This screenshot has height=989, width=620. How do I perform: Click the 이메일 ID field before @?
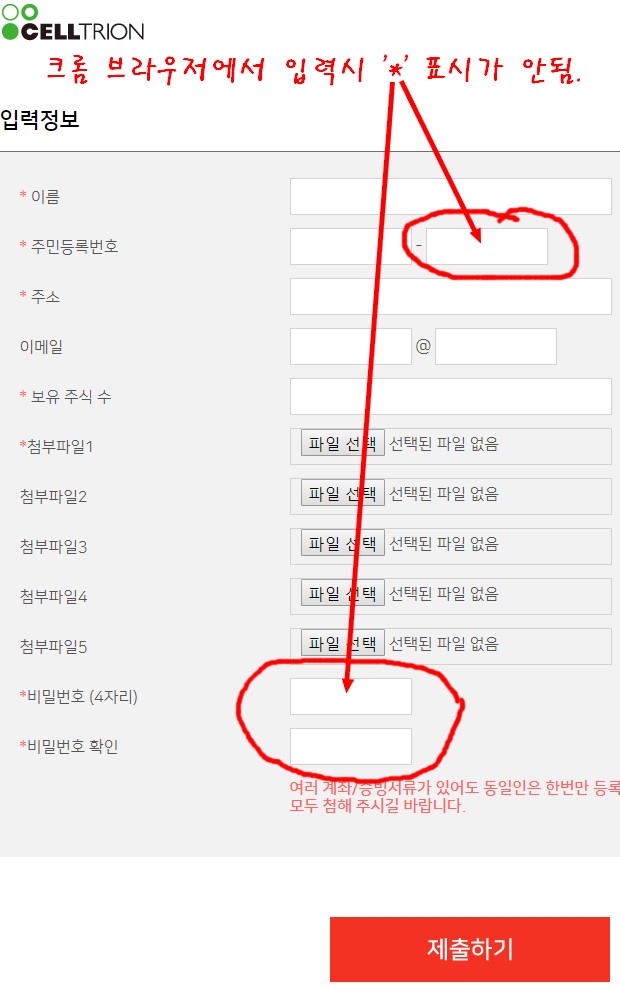click(351, 346)
